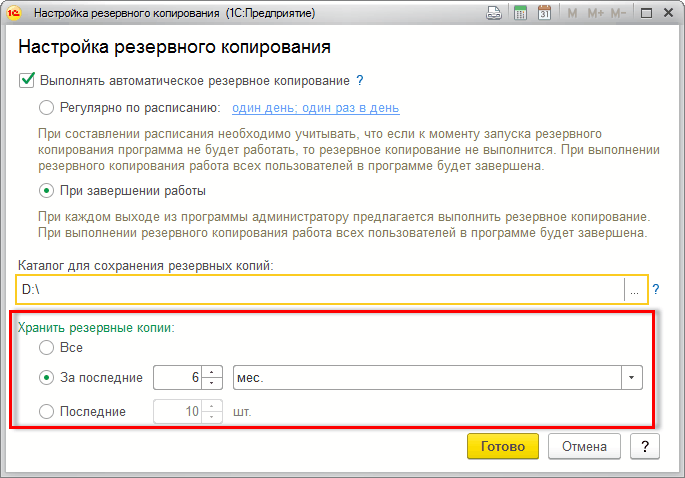685x478 pixels.
Task: Select 'Последние' radio option
Action: coord(46,411)
